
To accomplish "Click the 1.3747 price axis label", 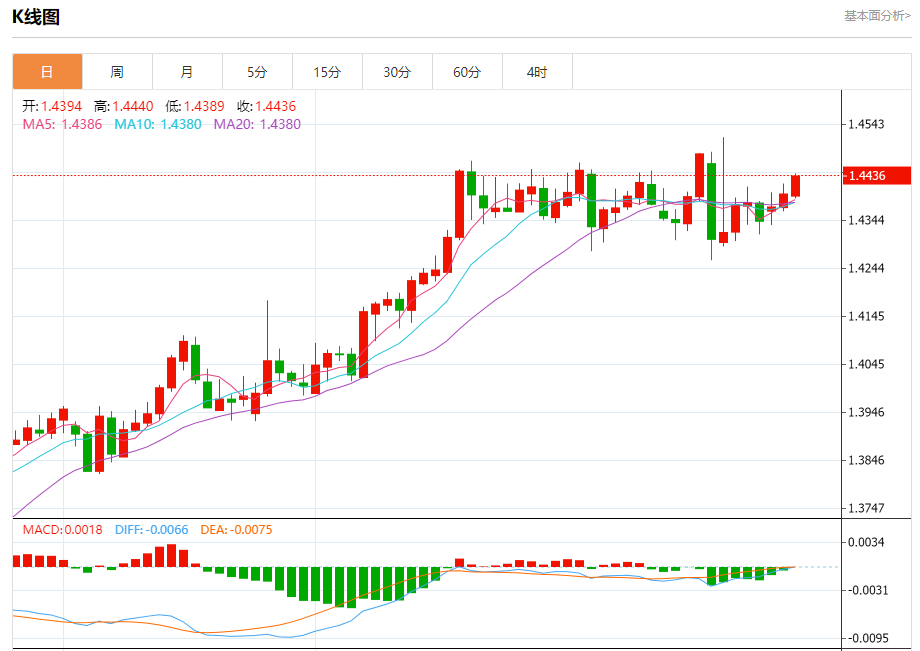I will pos(866,508).
